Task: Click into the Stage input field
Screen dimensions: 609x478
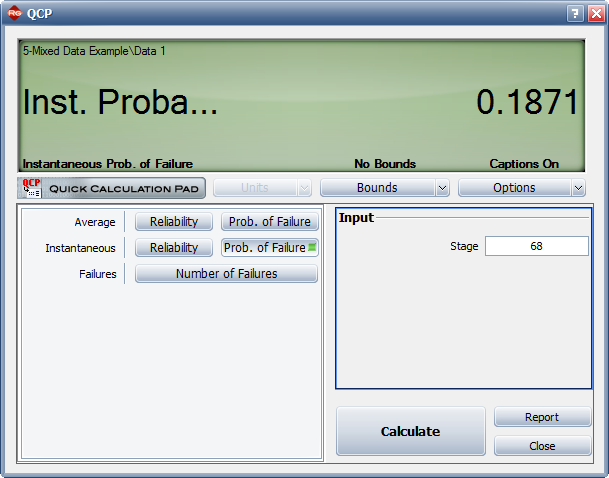Action: point(536,246)
